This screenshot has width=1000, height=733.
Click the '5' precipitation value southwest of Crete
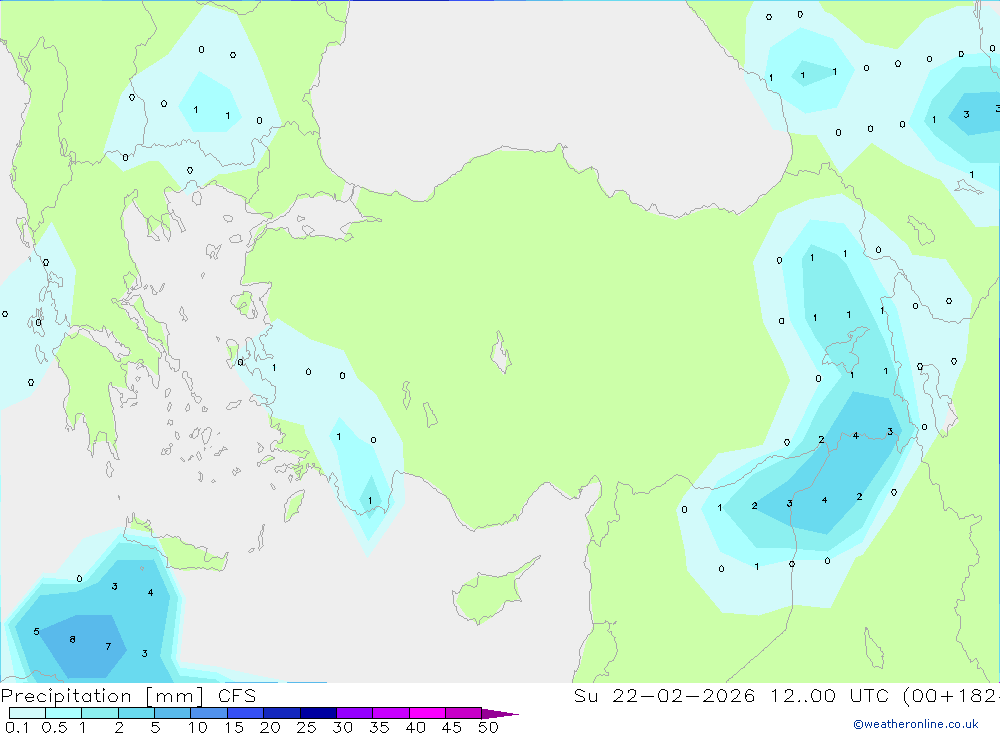pyautogui.click(x=36, y=632)
